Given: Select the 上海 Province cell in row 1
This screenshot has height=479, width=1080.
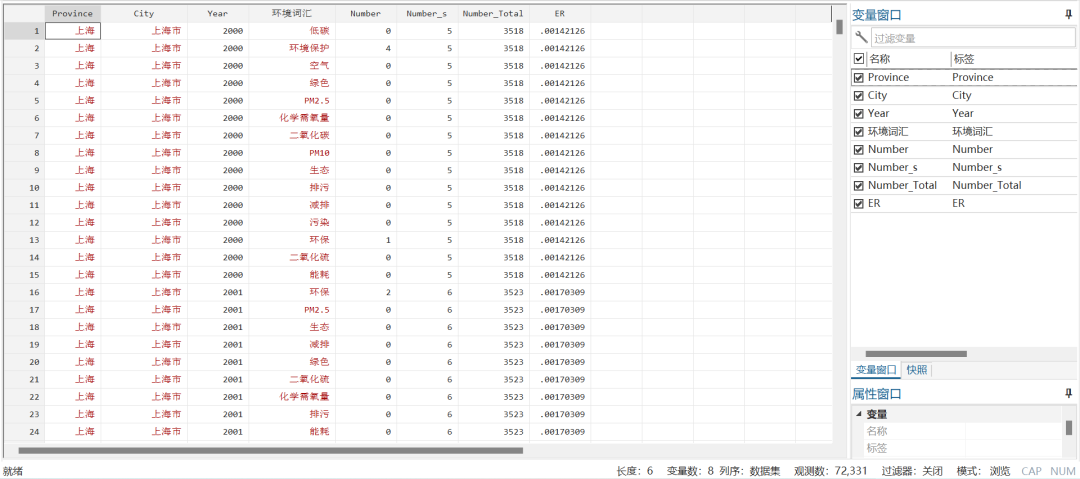Looking at the screenshot, I should click(x=73, y=31).
